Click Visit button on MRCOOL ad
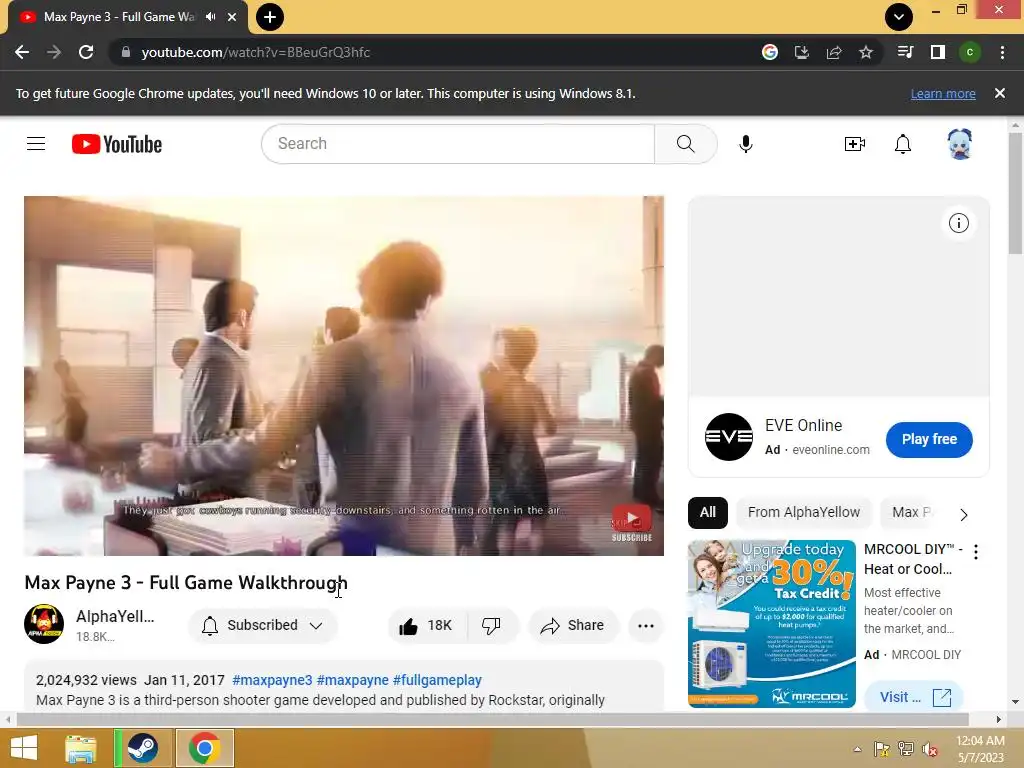 click(x=914, y=697)
